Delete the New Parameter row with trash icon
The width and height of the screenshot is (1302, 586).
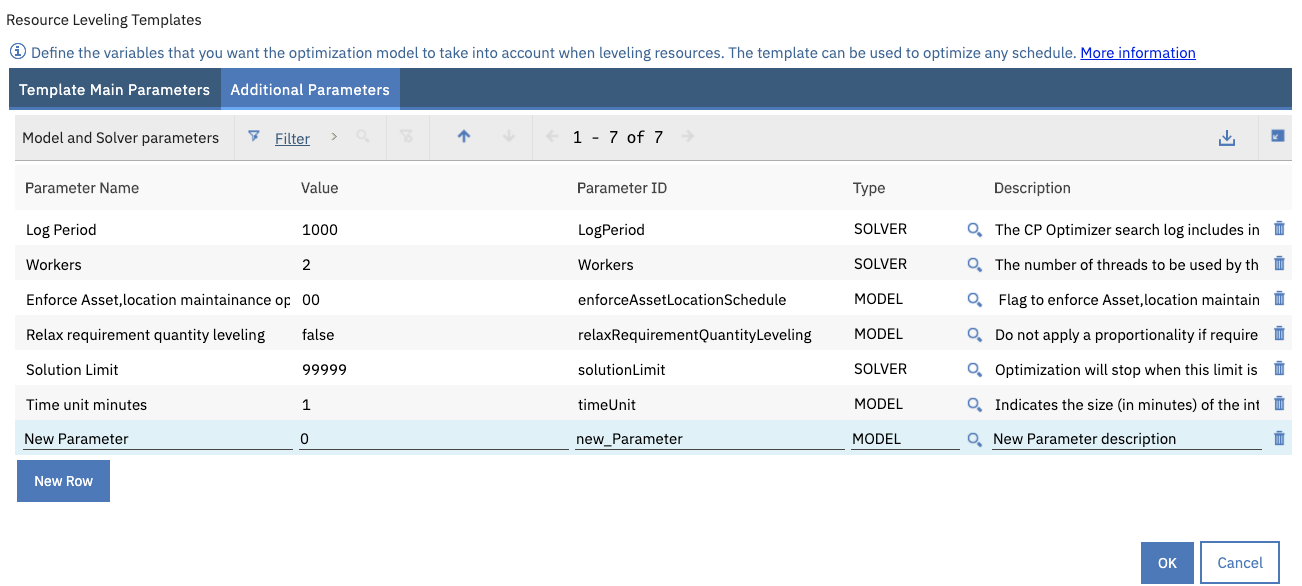pyautogui.click(x=1279, y=438)
